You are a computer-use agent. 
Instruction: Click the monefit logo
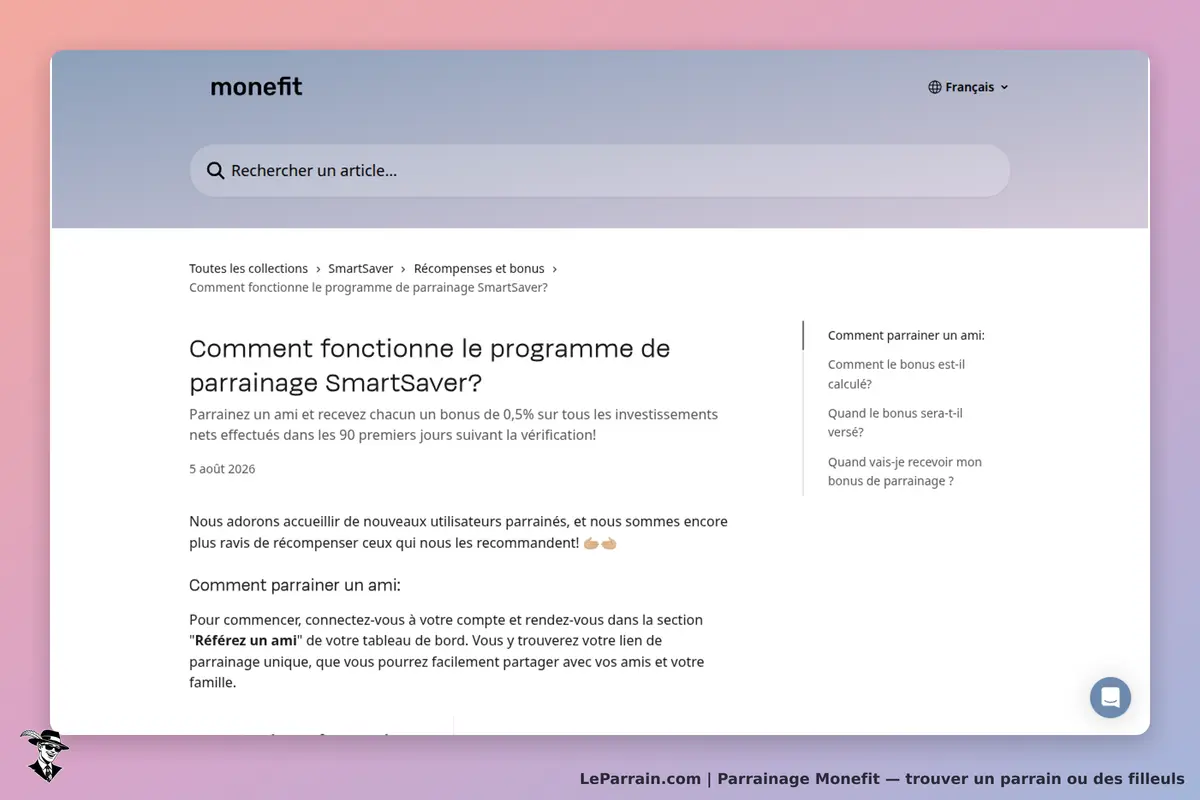point(256,87)
